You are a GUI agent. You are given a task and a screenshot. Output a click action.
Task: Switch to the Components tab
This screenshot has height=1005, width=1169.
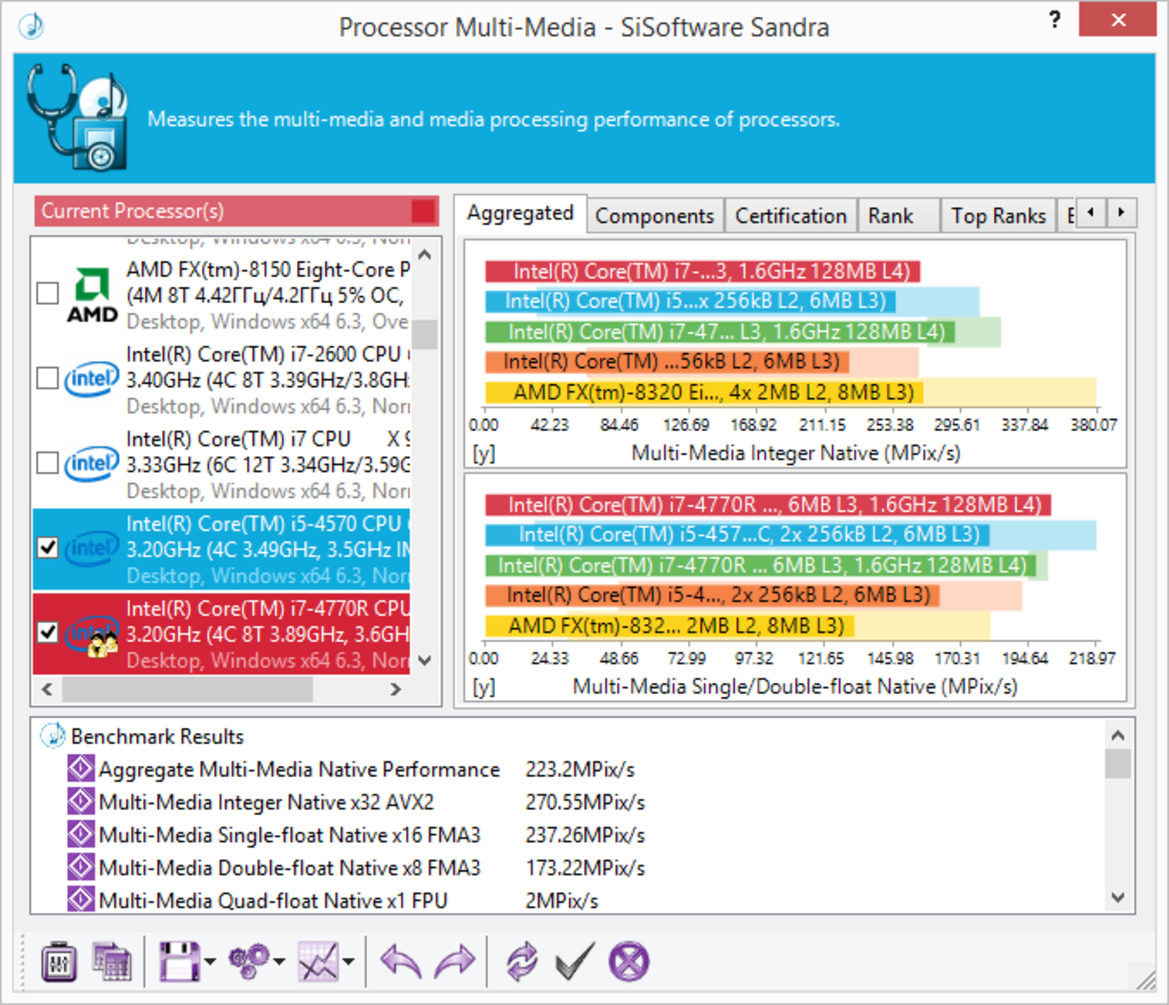655,216
